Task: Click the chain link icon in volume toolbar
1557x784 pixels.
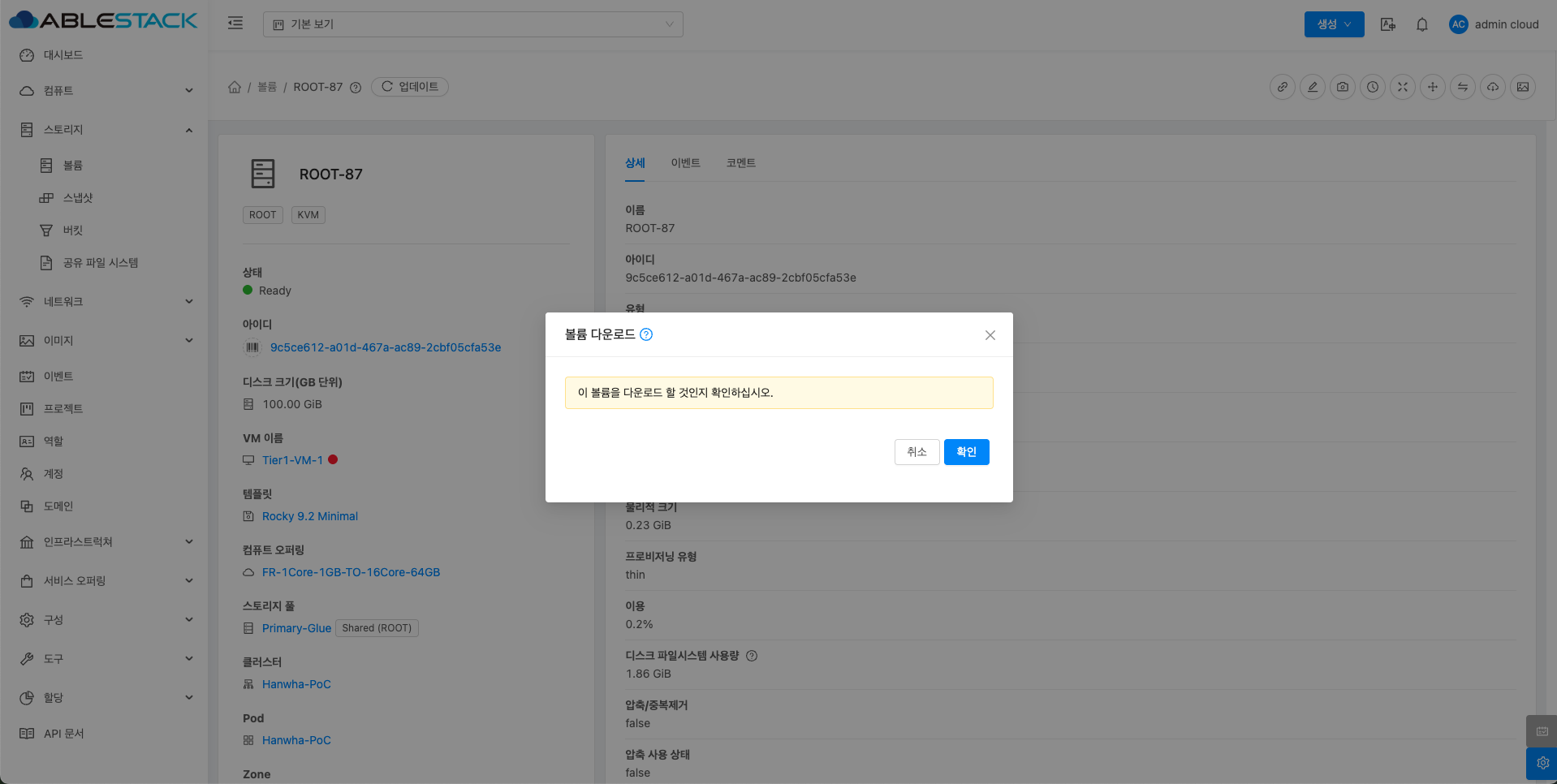Action: [1283, 87]
